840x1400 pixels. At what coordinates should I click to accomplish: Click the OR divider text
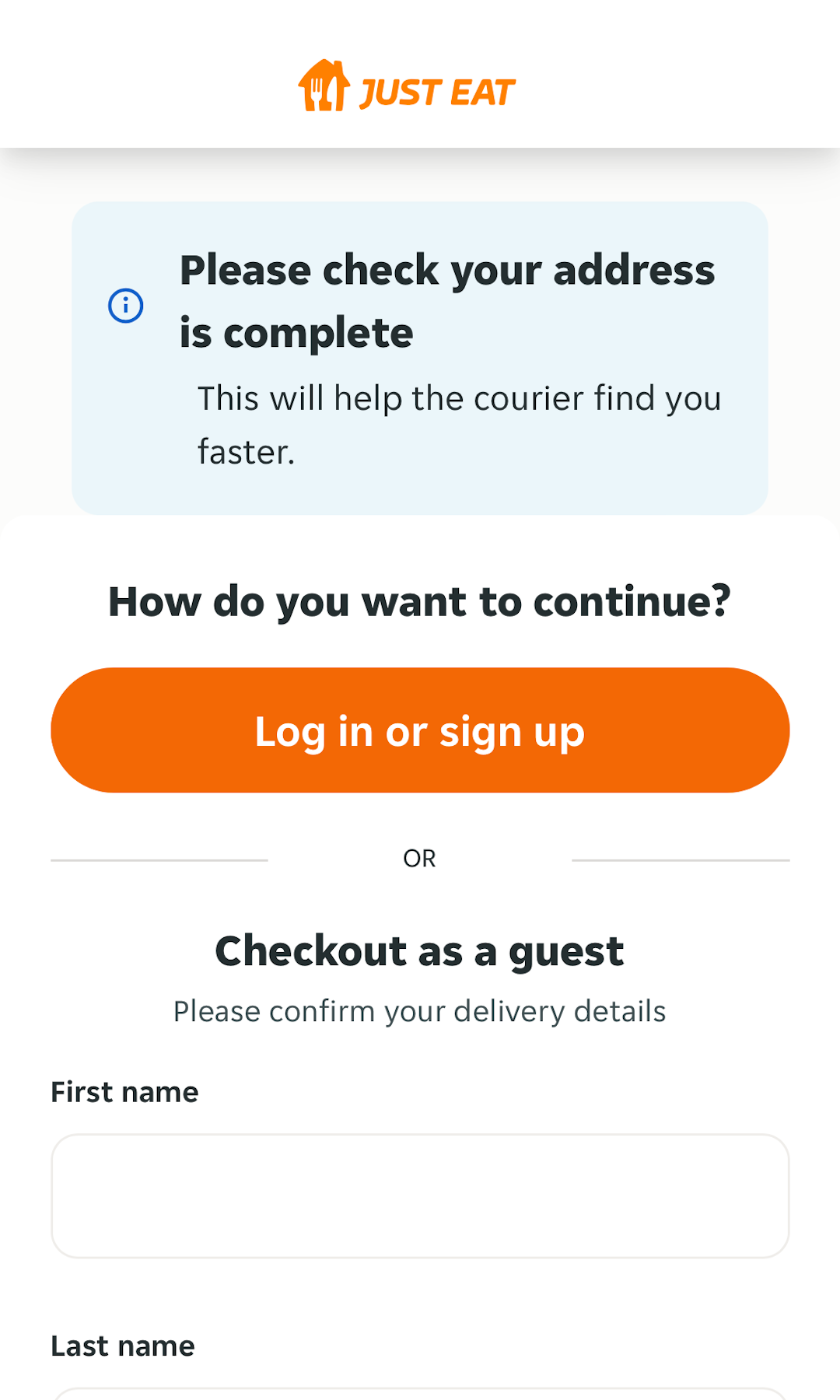[420, 858]
